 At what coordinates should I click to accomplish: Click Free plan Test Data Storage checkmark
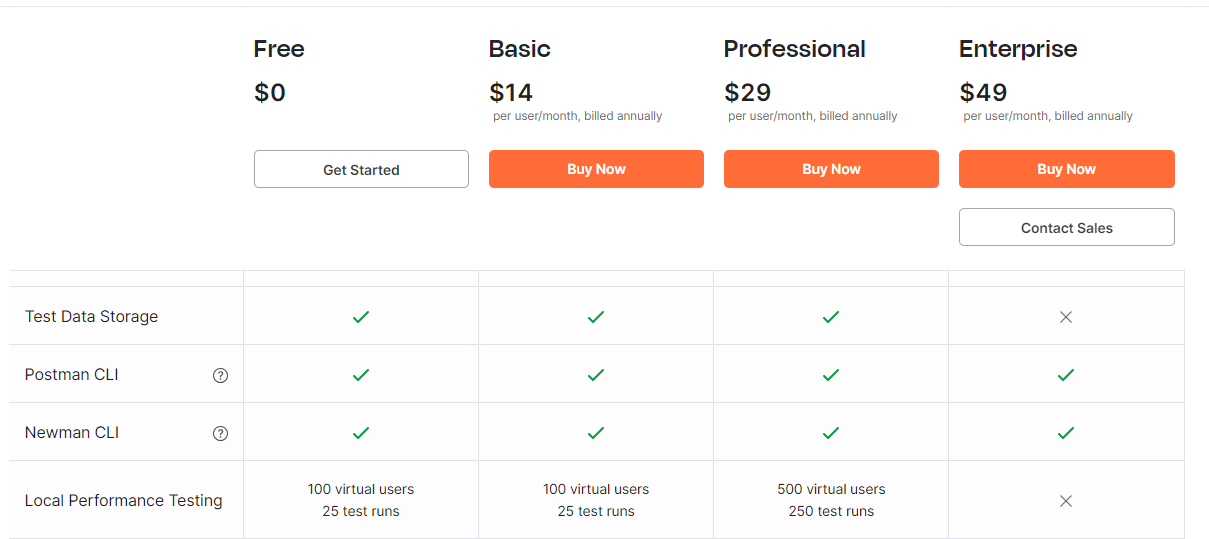point(361,317)
